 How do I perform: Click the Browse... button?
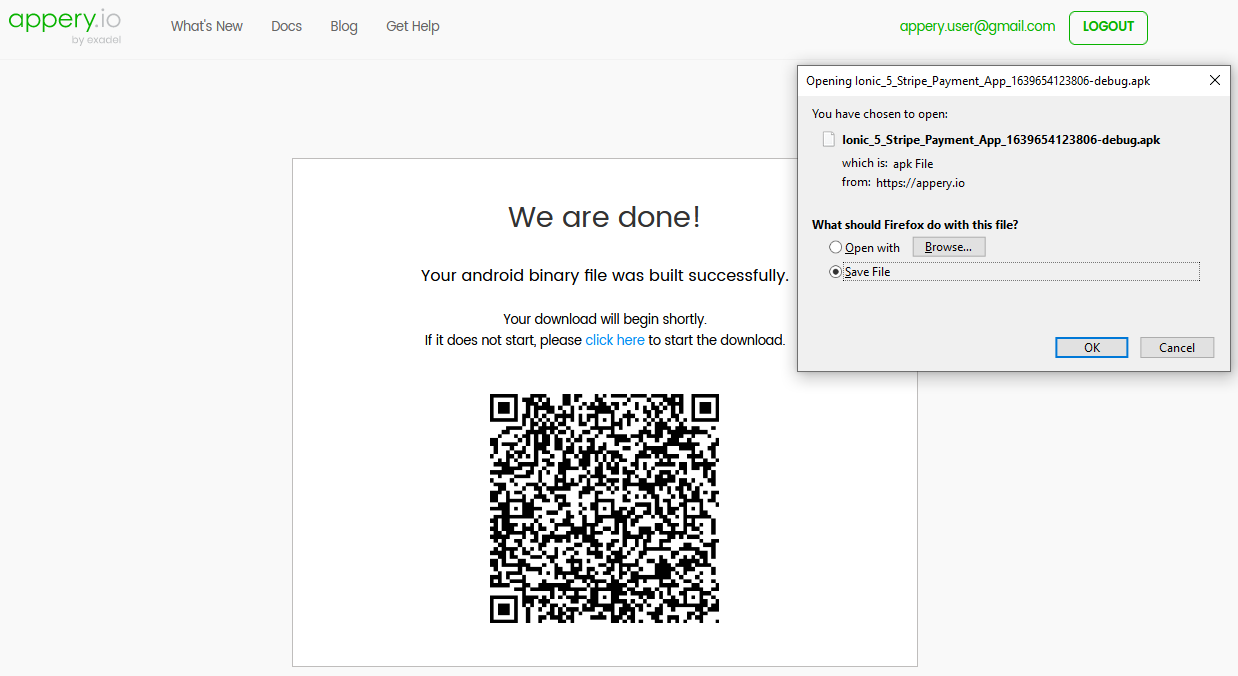(x=949, y=247)
